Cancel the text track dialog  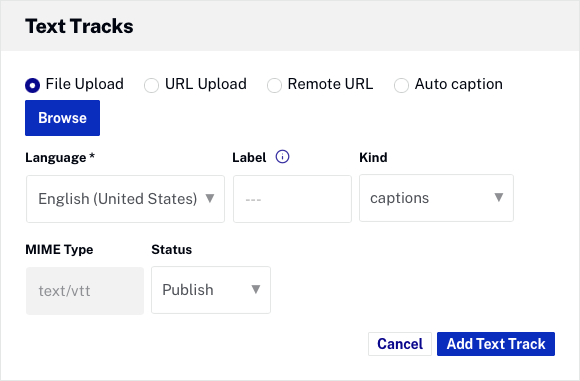point(400,344)
